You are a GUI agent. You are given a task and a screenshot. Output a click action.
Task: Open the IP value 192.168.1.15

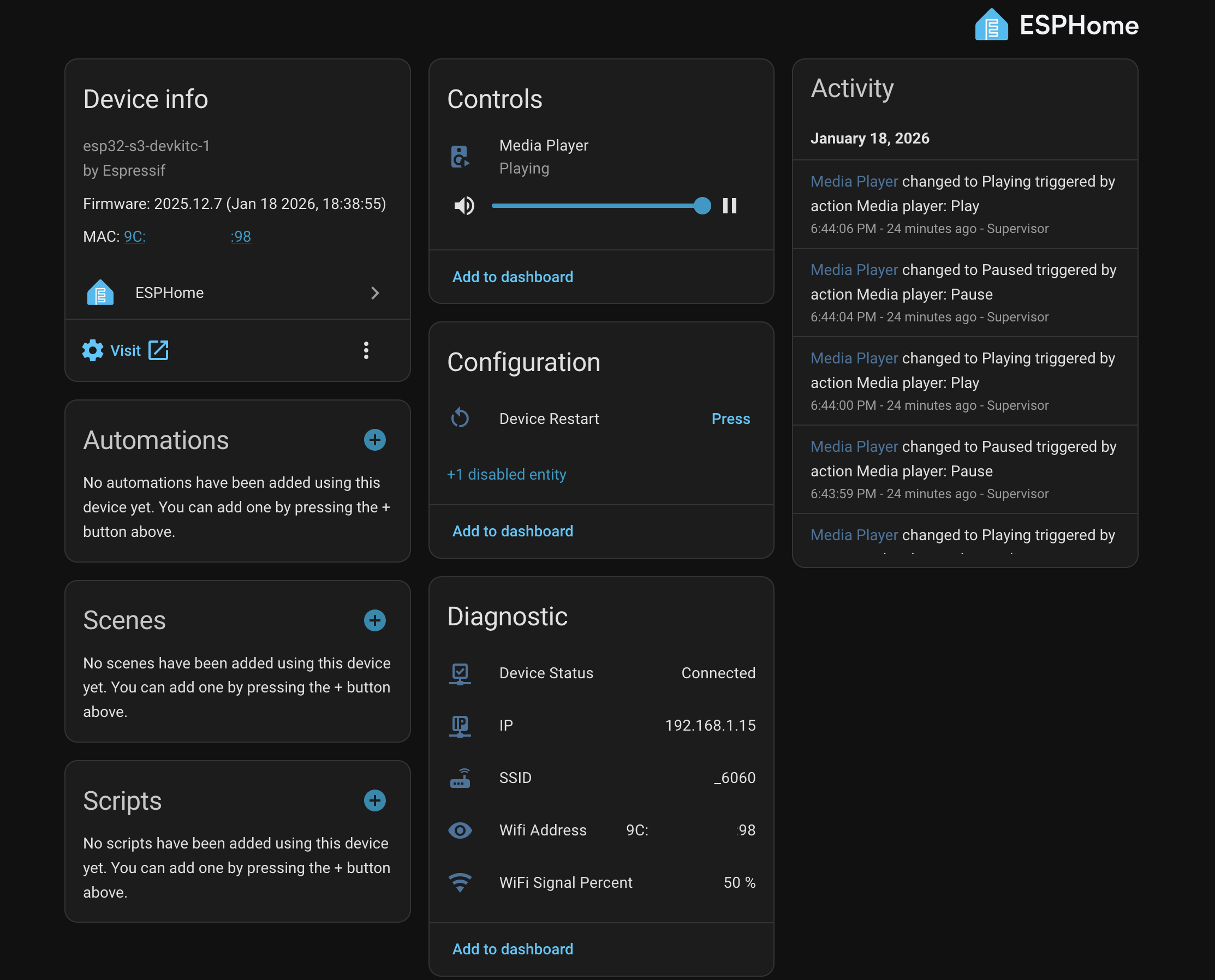point(710,725)
